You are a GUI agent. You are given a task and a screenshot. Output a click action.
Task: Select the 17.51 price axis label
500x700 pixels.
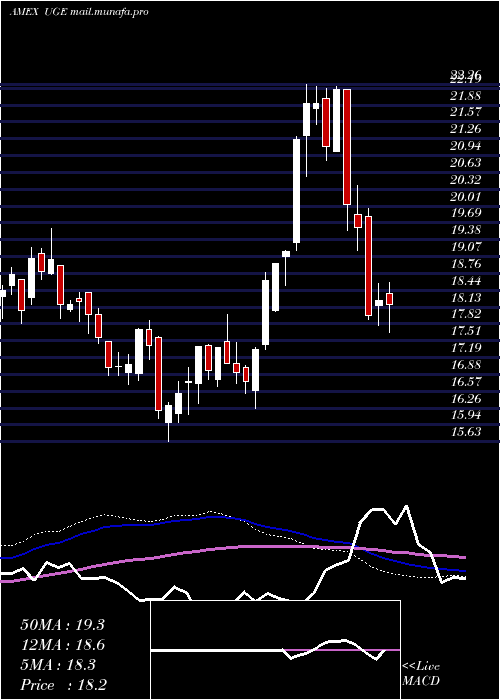pyautogui.click(x=466, y=331)
